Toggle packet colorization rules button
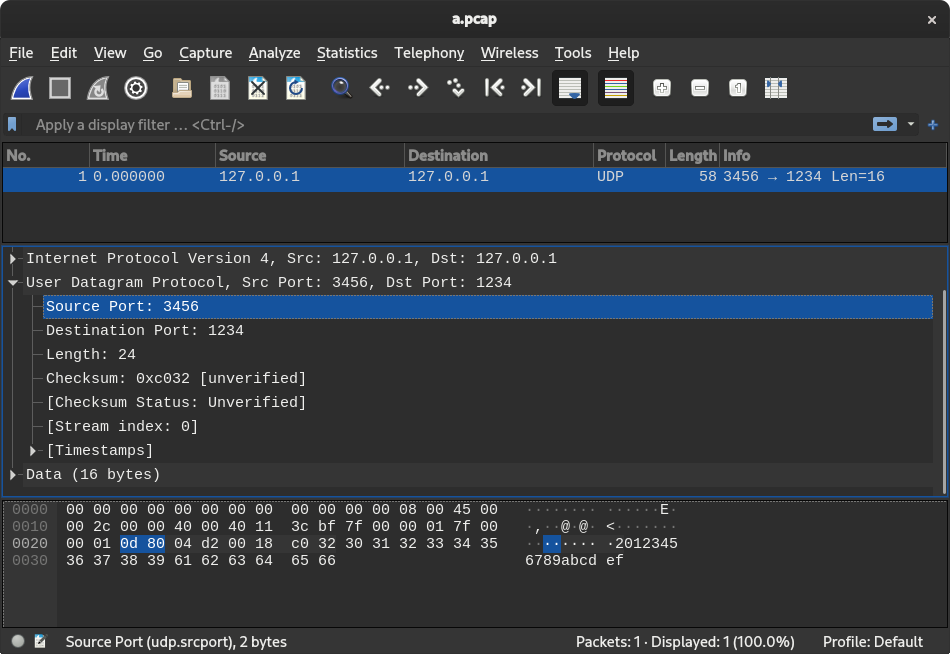Screen dimensions: 950x654 (616, 88)
